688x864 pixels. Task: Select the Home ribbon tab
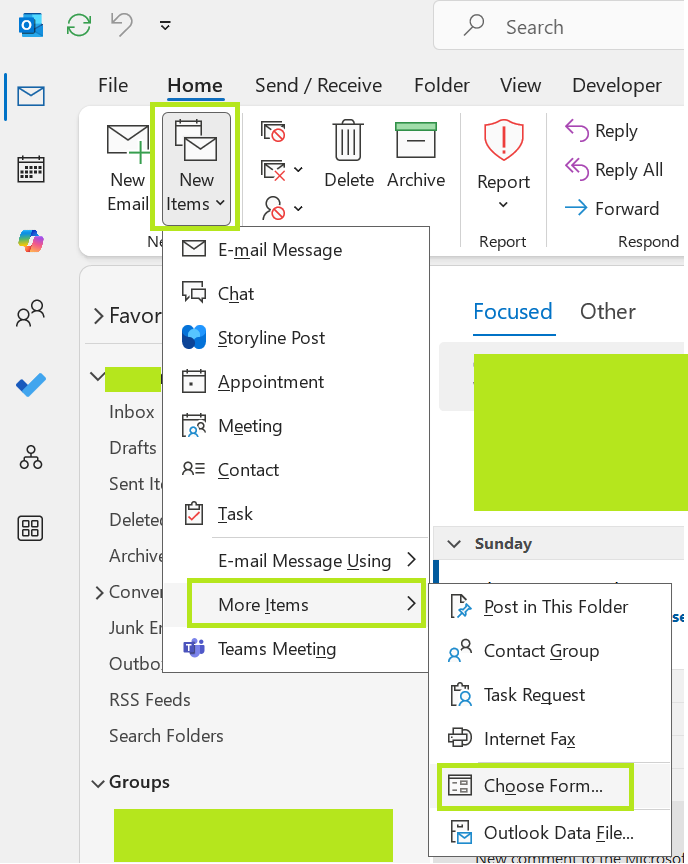[195, 85]
